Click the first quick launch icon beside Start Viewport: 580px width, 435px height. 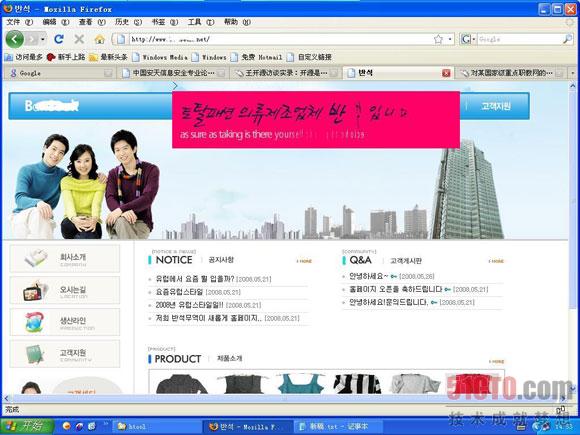pos(67,426)
